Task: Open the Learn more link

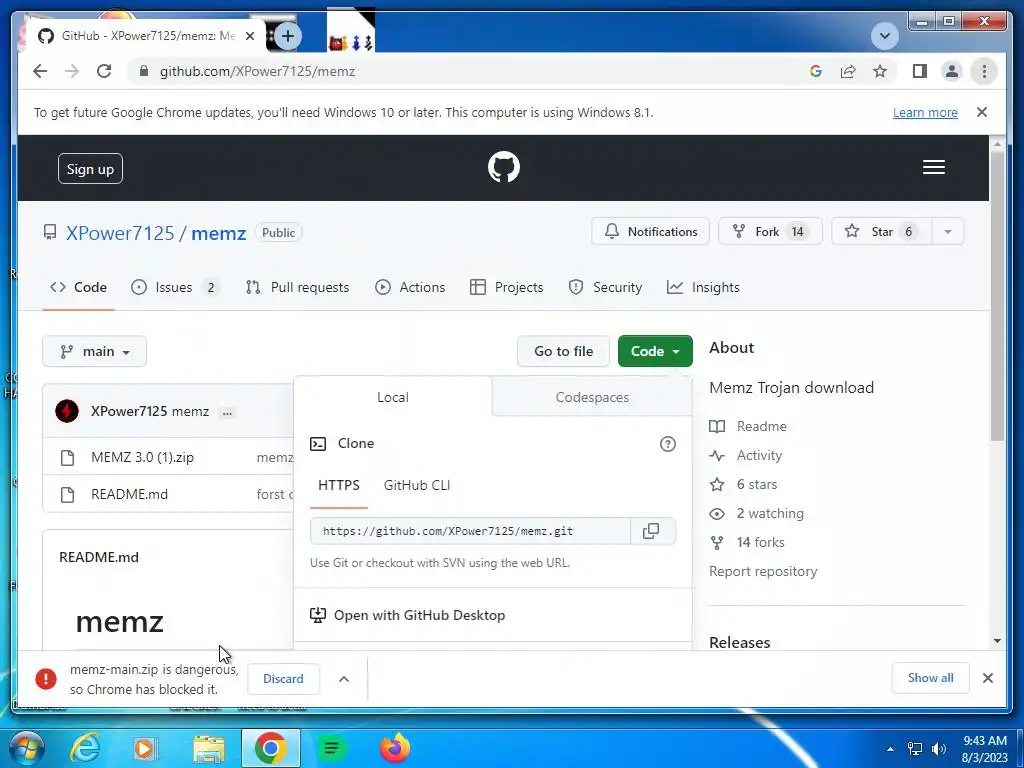Action: click(925, 112)
